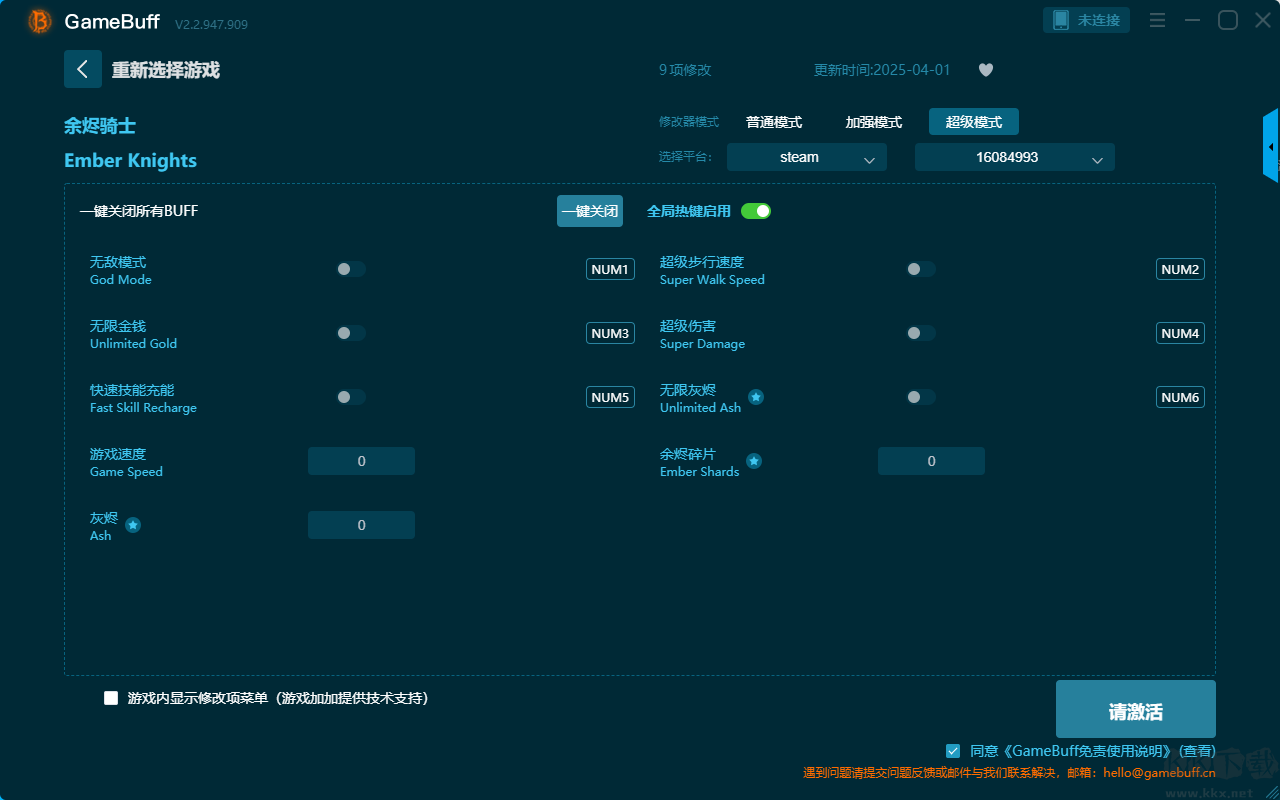
Task: Open the (查看) disclaimer link
Action: [1197, 751]
